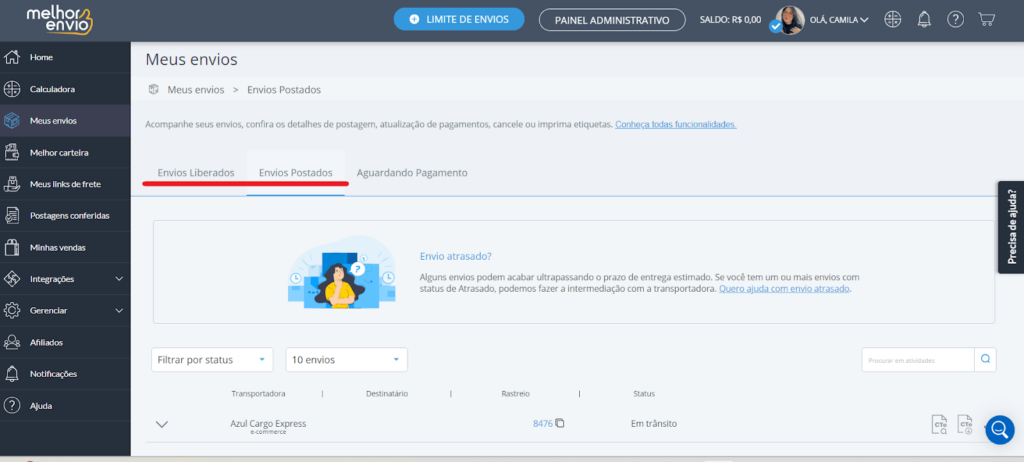Open Home from the sidebar
Viewport: 1024px width, 462px height.
click(x=65, y=58)
